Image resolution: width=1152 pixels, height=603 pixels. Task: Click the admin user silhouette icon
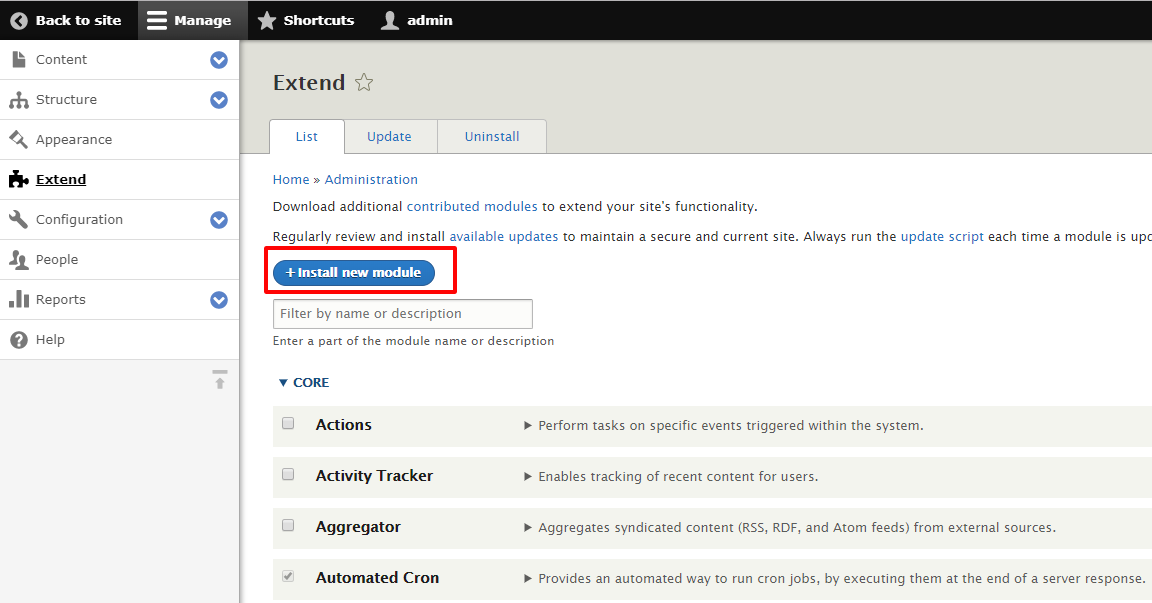(390, 20)
